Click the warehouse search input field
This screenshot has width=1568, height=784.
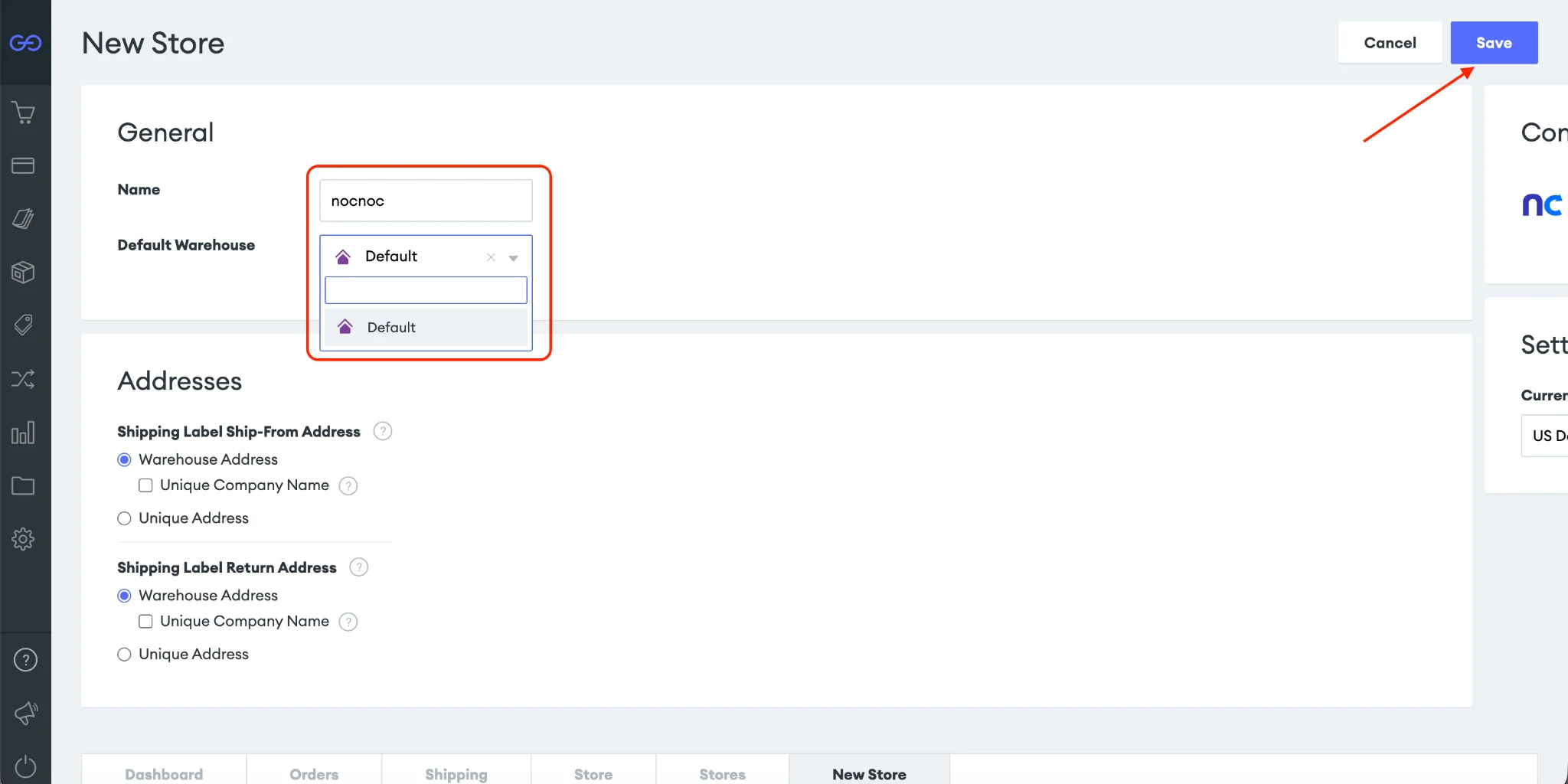click(x=426, y=290)
